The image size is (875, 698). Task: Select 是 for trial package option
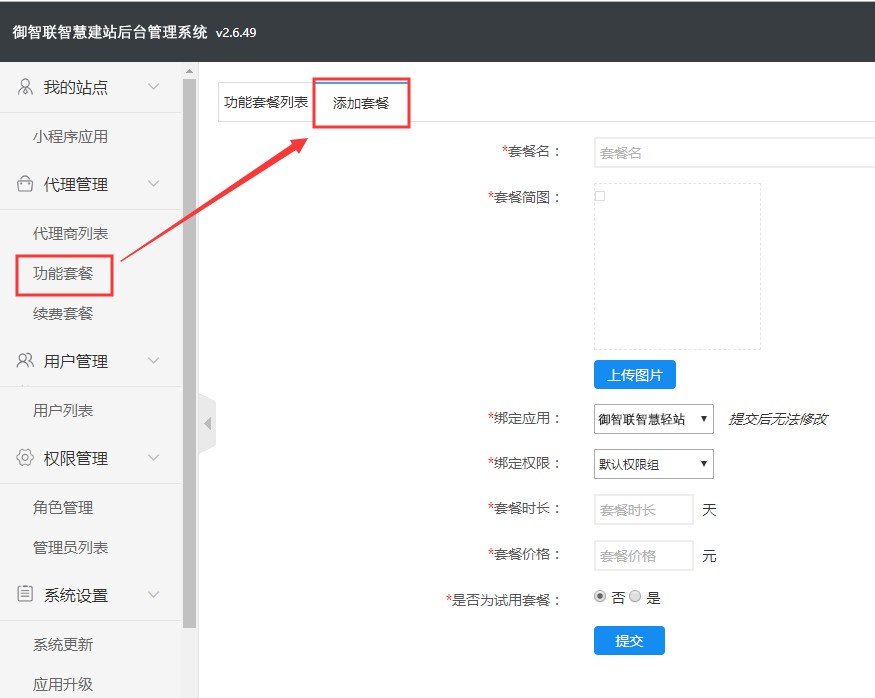(635, 597)
